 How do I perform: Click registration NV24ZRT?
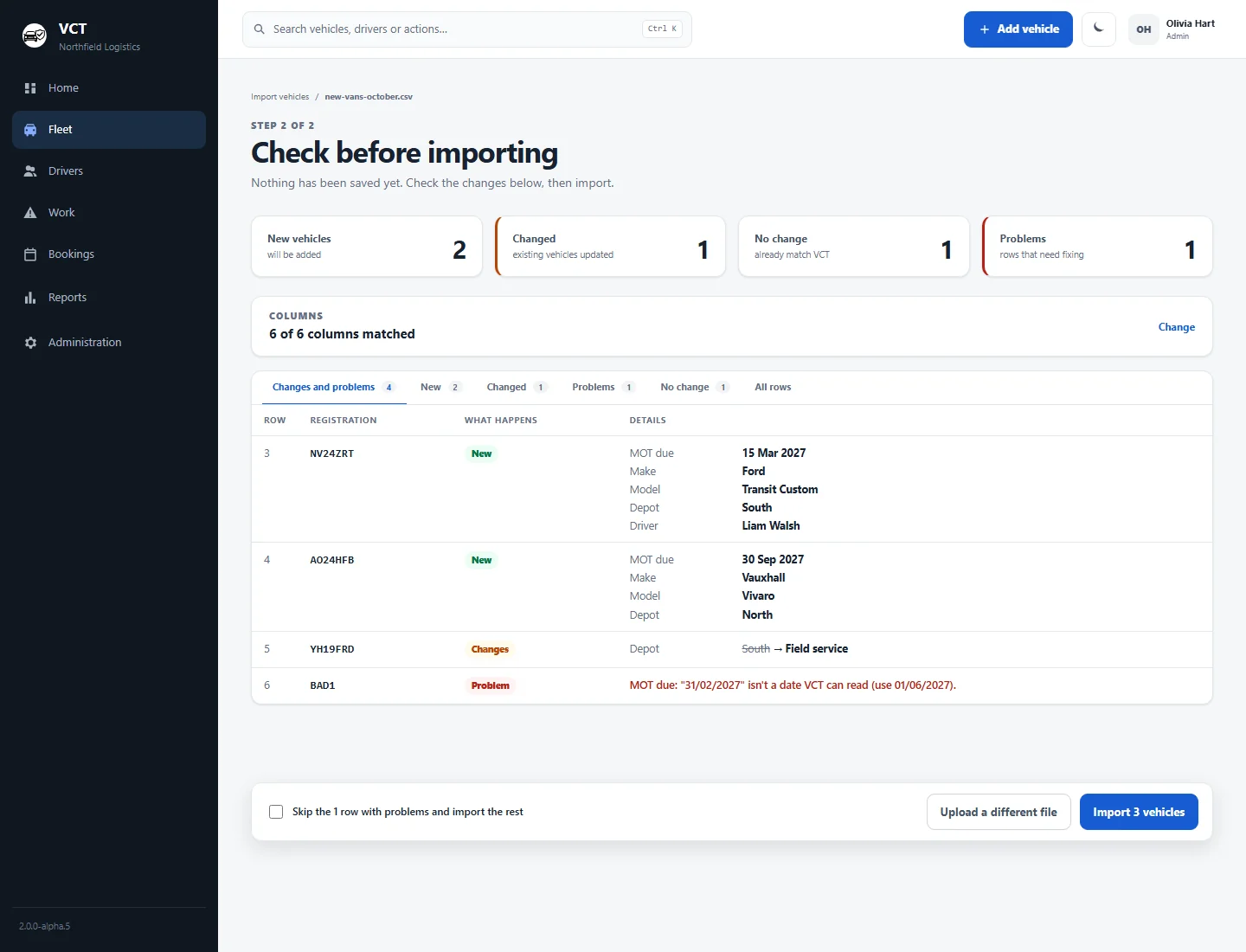tap(332, 453)
